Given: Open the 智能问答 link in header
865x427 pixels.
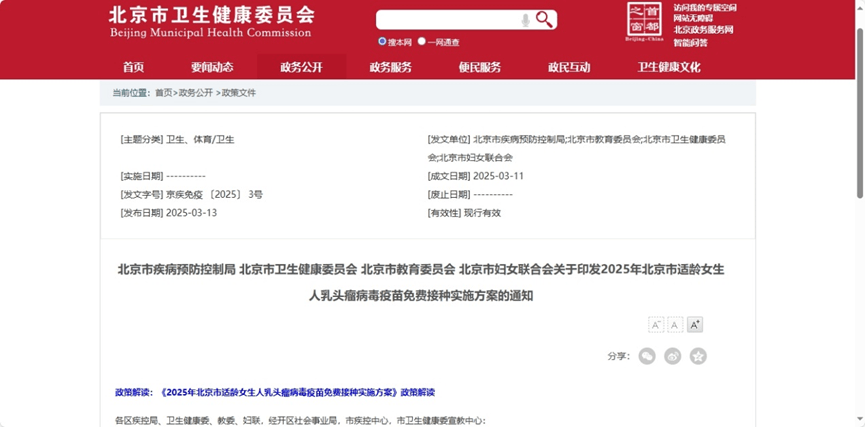Looking at the screenshot, I should pos(690,42).
